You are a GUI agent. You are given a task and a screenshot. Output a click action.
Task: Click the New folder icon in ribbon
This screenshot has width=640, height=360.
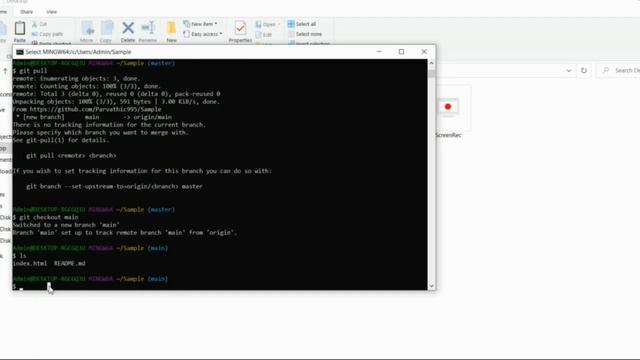(x=171, y=32)
